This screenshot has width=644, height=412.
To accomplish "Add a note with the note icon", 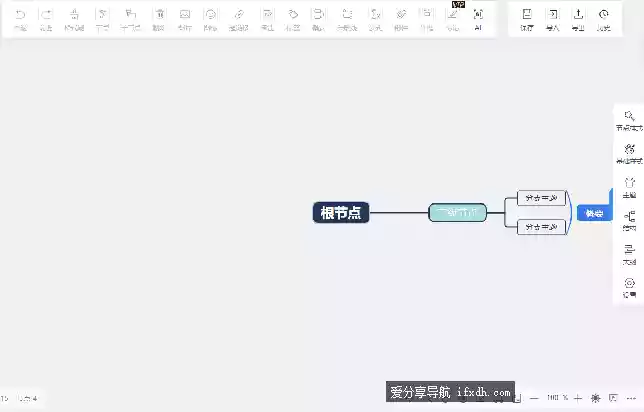I will click(267, 19).
